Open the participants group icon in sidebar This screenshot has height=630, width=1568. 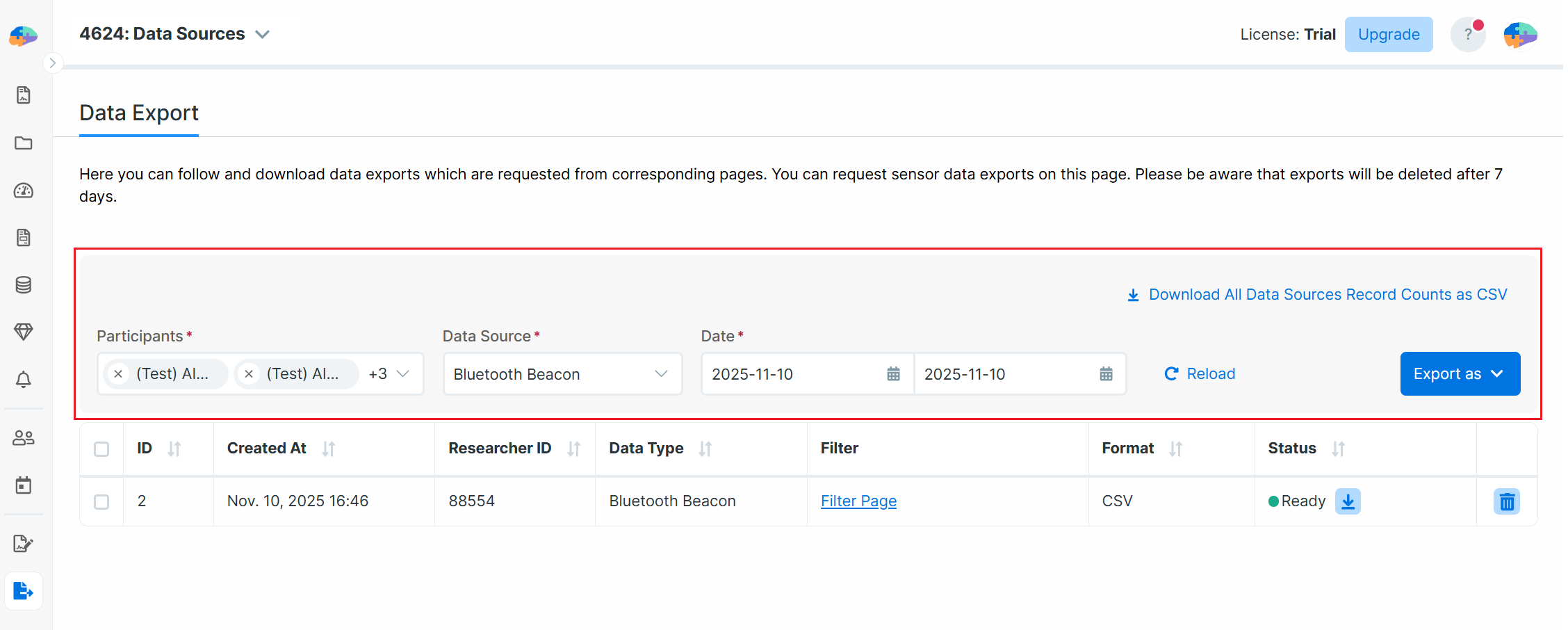[x=24, y=438]
